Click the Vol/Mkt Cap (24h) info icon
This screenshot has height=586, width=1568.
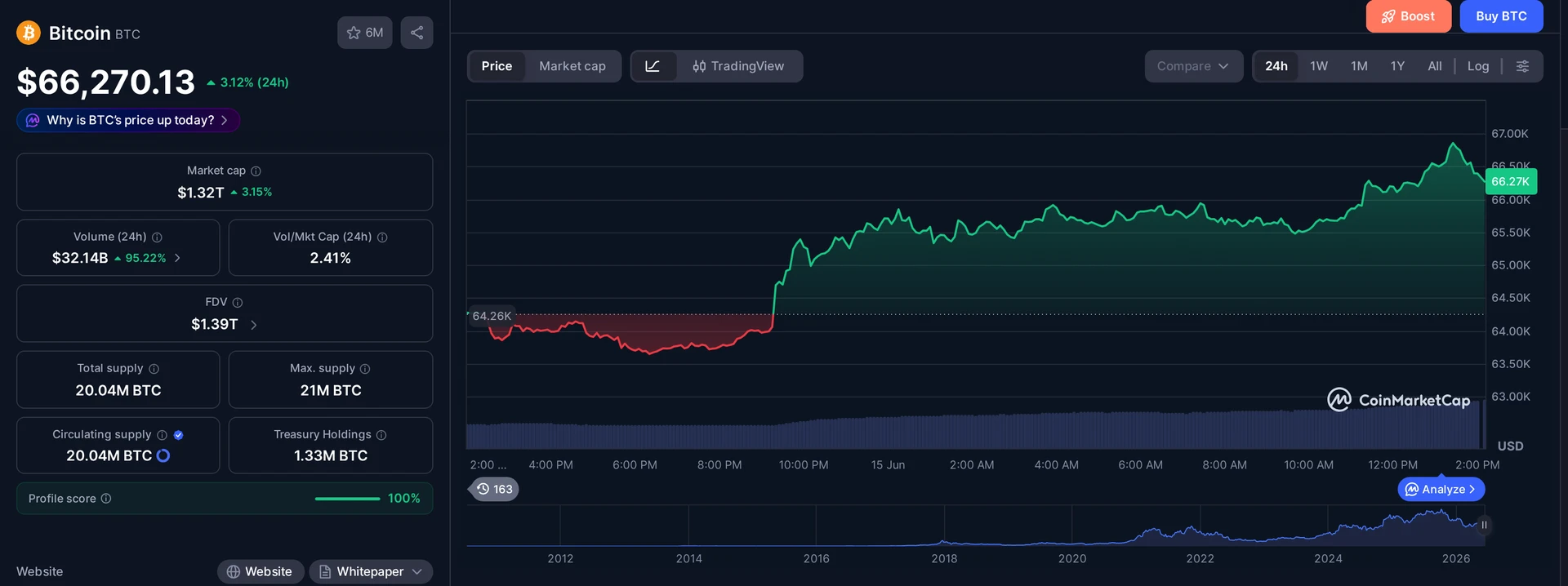382,237
